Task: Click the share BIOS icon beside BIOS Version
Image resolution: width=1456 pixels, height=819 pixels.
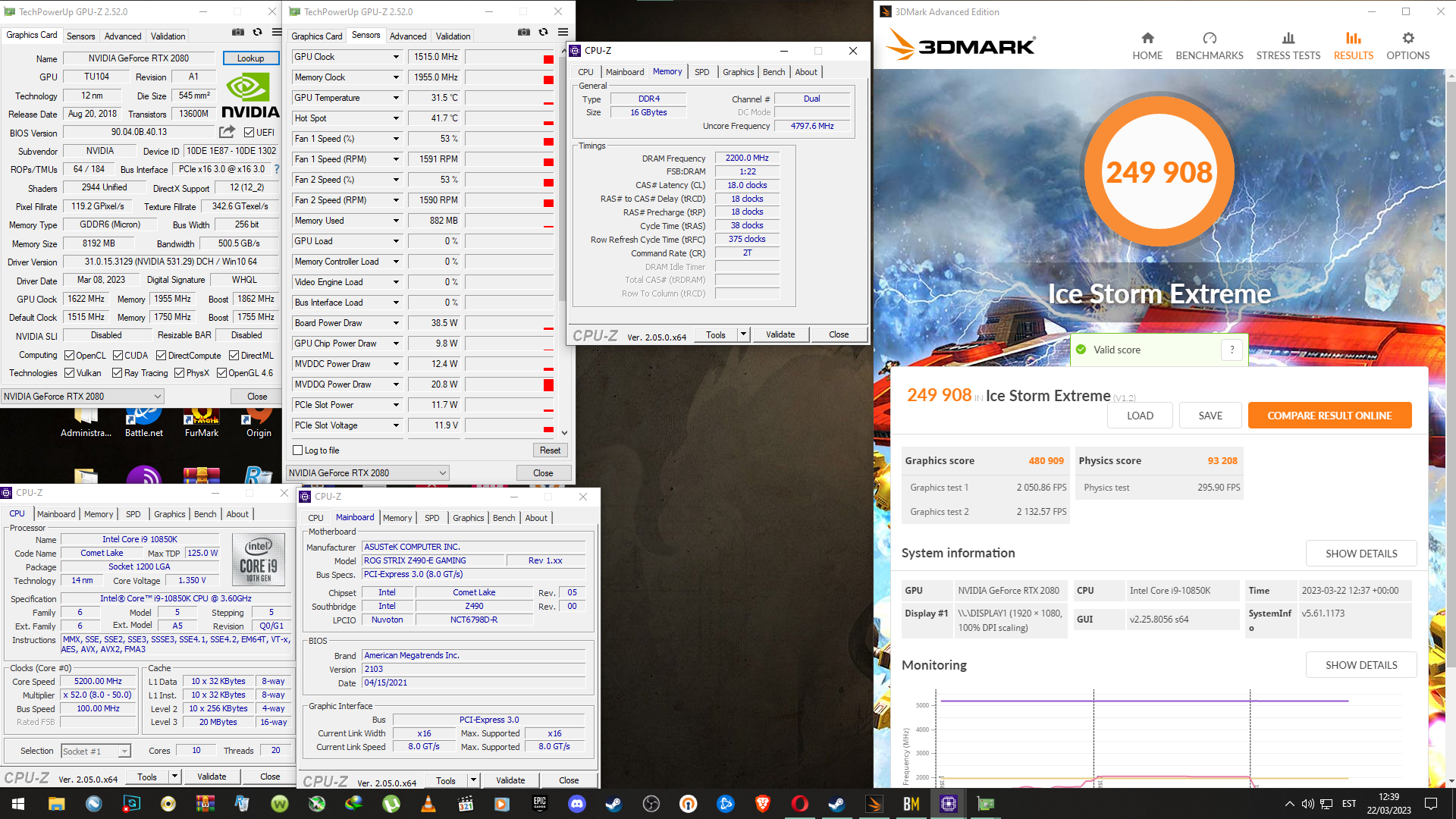Action: pyautogui.click(x=227, y=132)
